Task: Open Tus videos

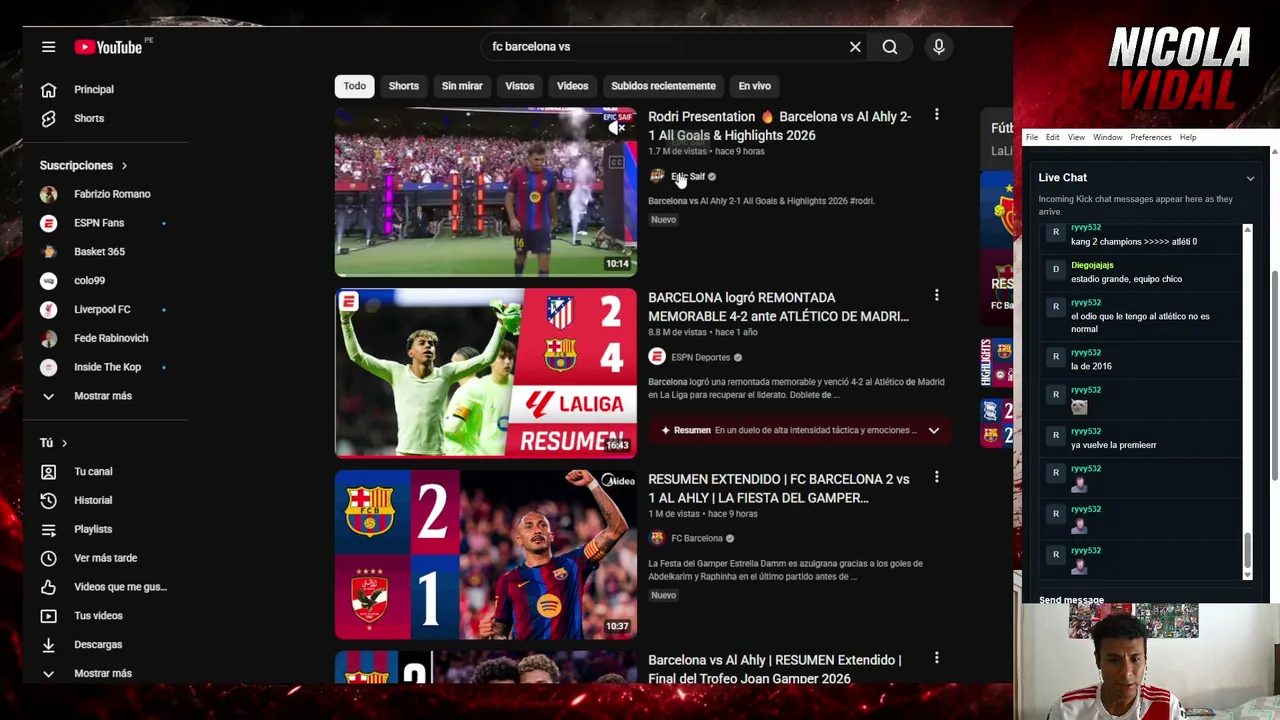Action: pos(98,616)
